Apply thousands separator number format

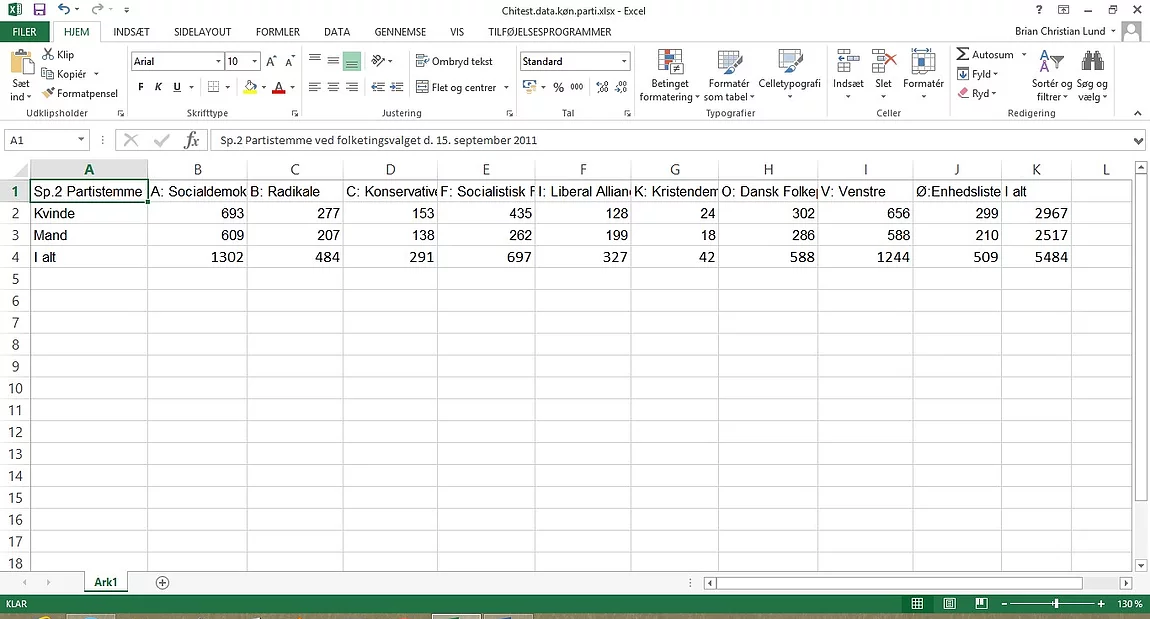pos(577,87)
